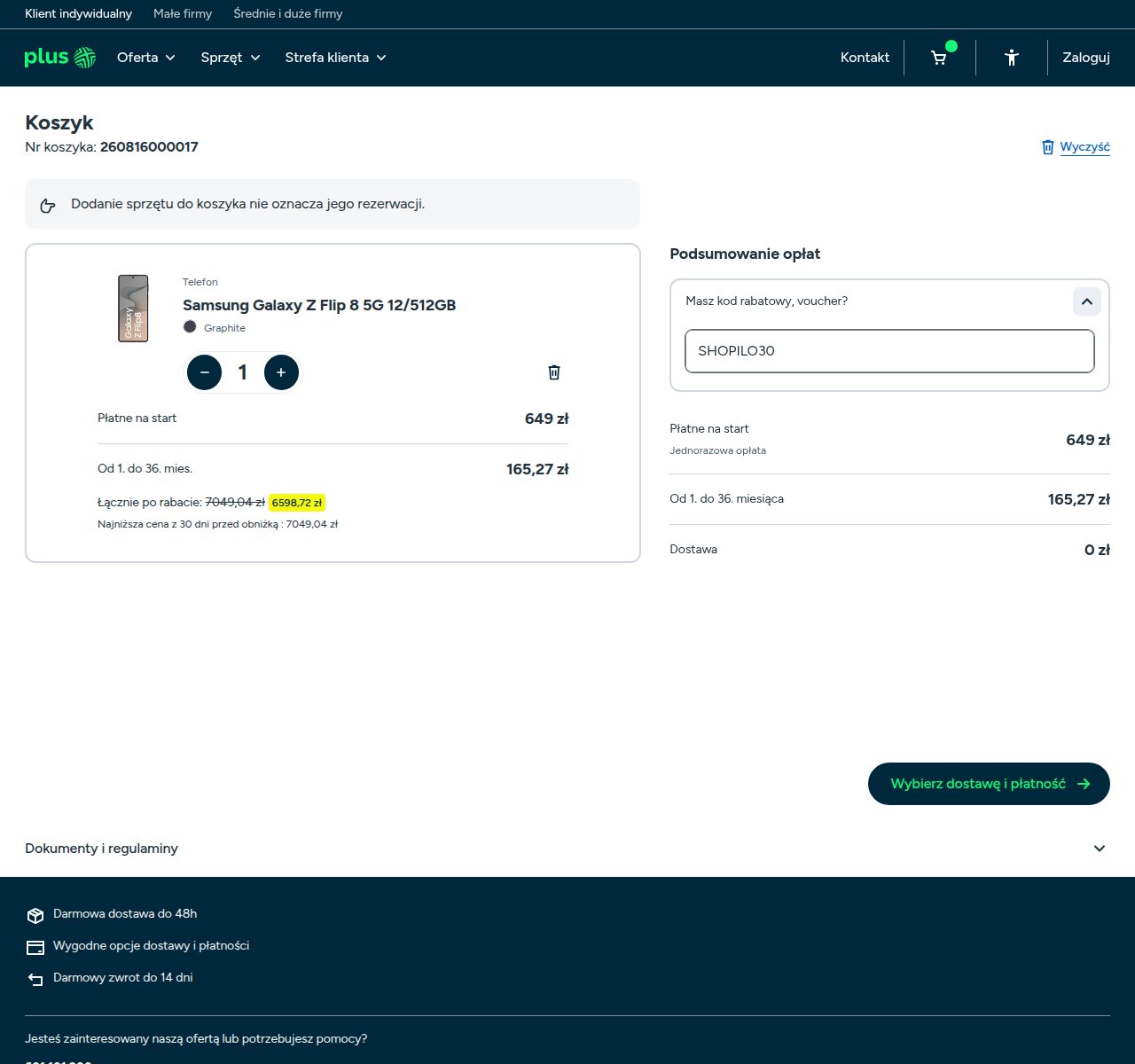Open the Oferta dropdown menu

146,58
